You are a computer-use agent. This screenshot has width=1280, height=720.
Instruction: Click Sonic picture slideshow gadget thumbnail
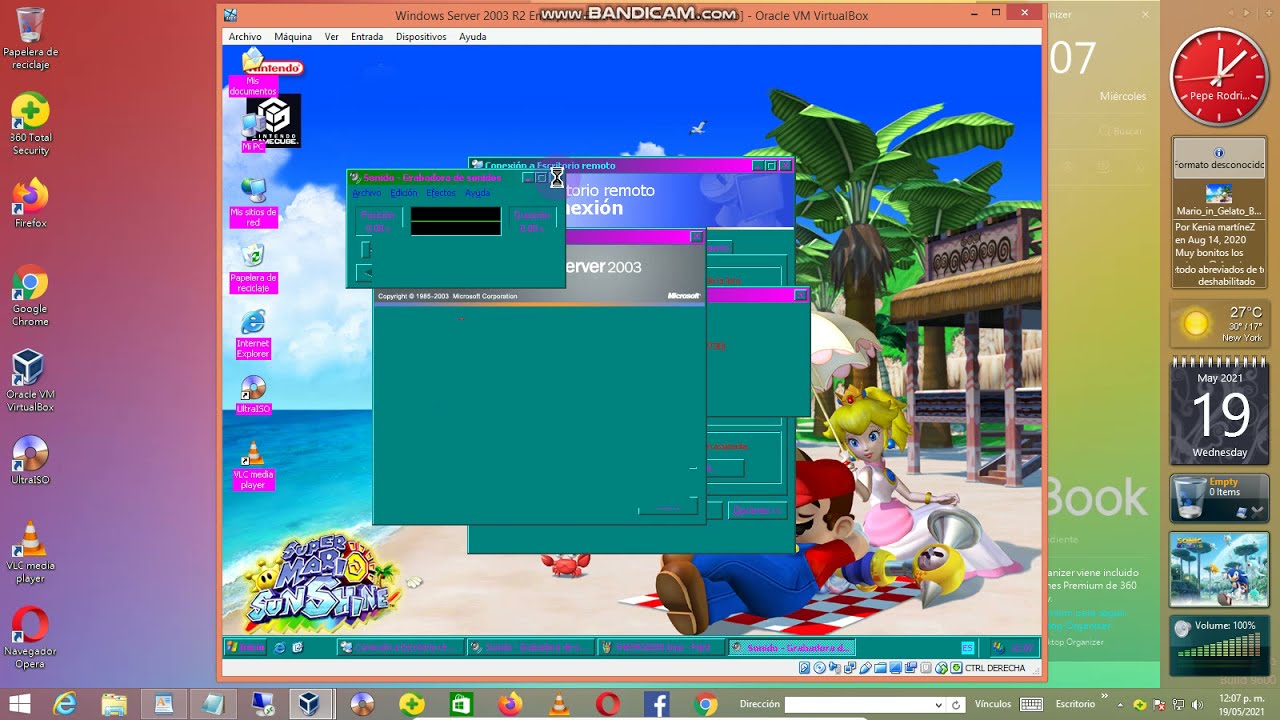[1220, 570]
